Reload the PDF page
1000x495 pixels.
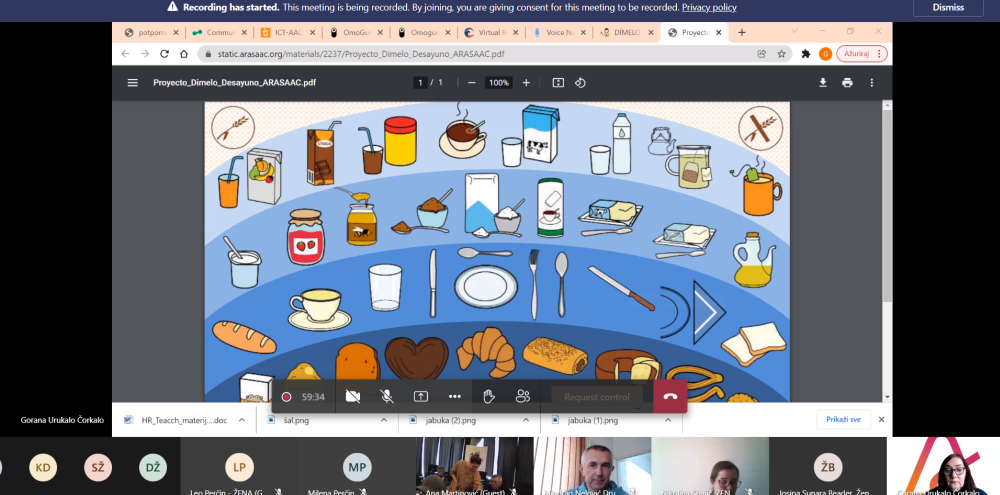[x=165, y=54]
